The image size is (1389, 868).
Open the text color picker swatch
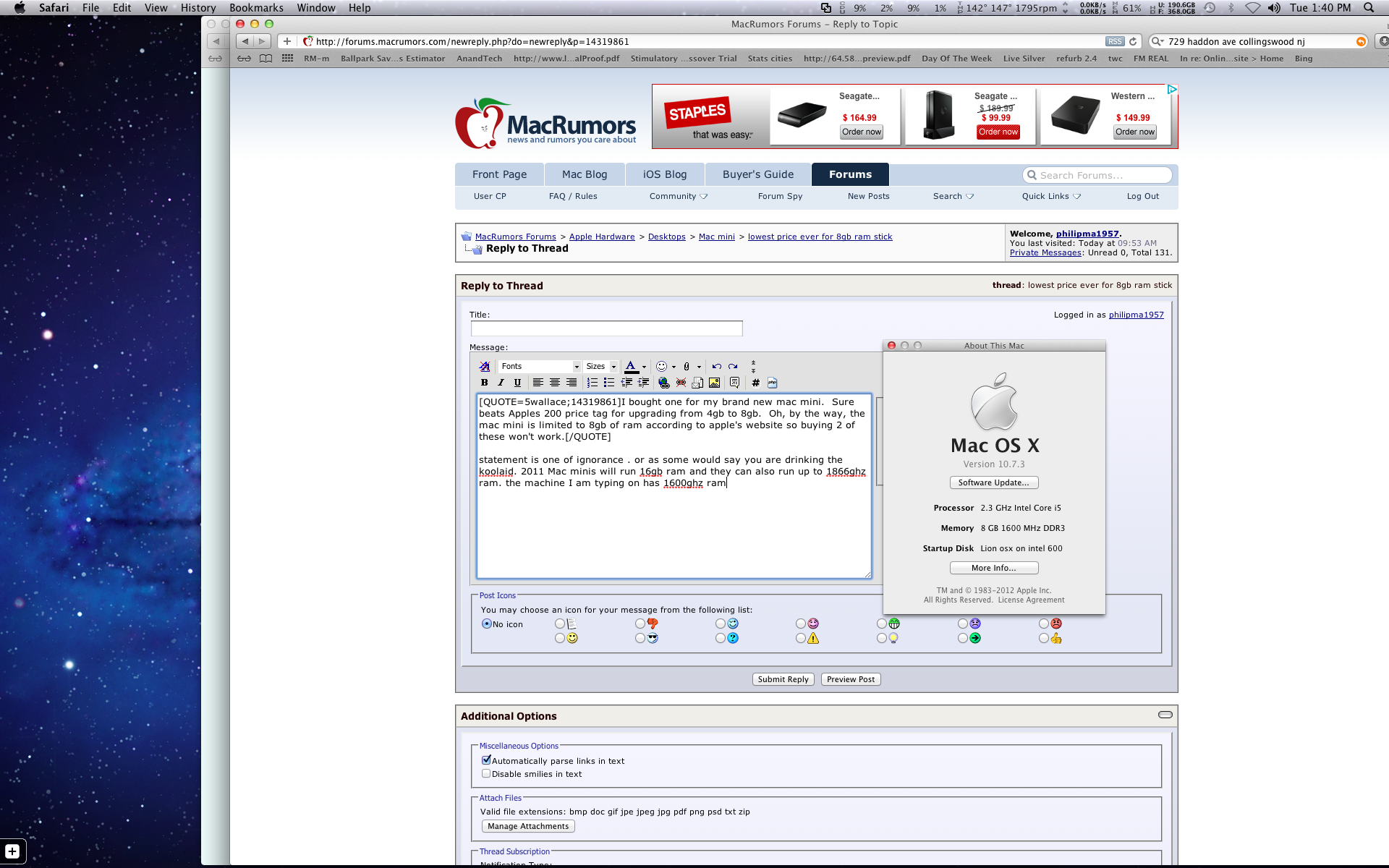pyautogui.click(x=631, y=367)
